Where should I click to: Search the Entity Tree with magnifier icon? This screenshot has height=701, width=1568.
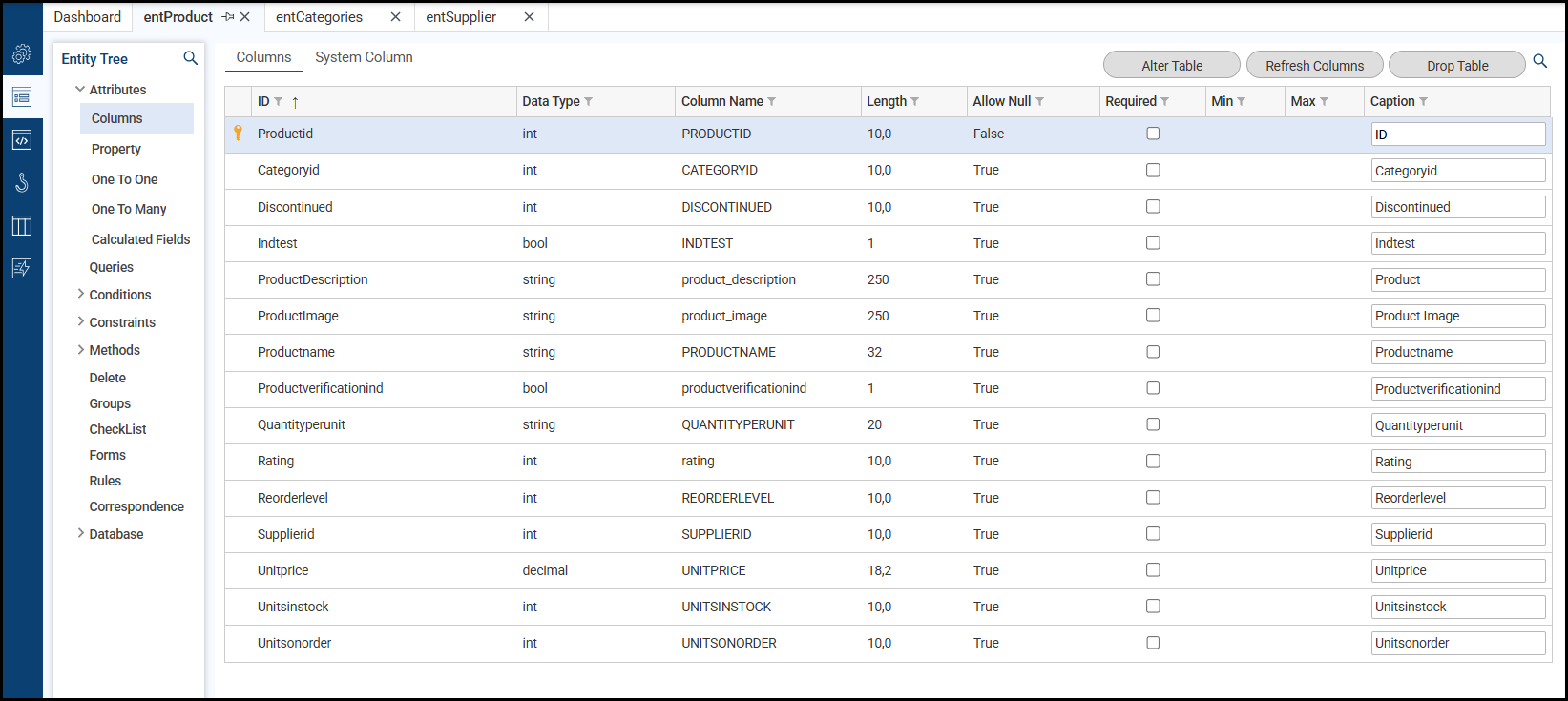coord(191,58)
